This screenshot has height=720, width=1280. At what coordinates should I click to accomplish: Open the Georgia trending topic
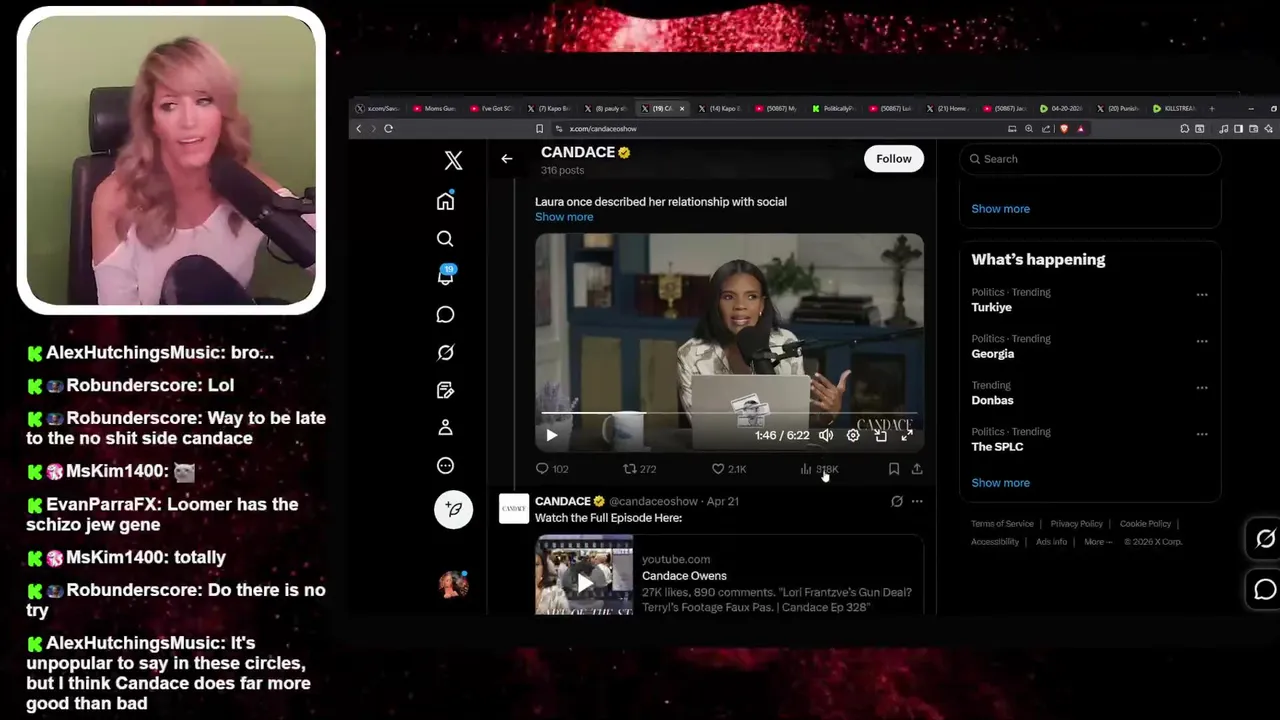pos(993,354)
